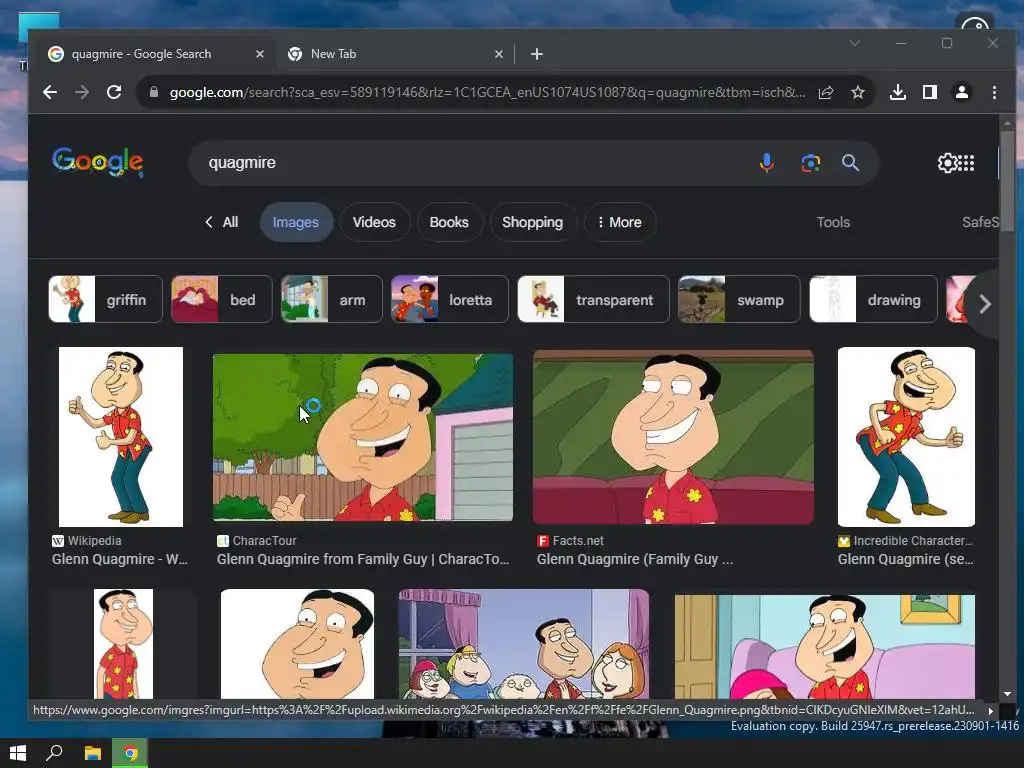Click the quagmire search input field
1024x768 pixels.
coord(477,163)
